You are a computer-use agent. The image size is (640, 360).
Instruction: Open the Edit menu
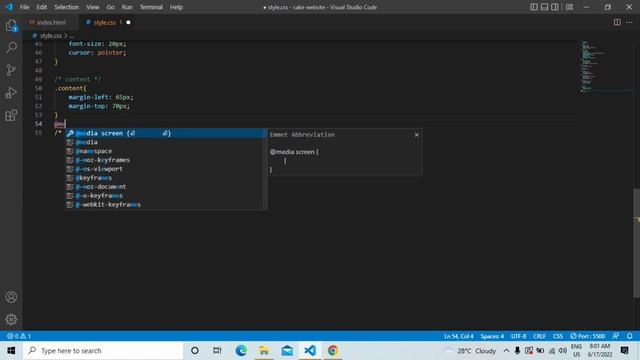[x=42, y=7]
